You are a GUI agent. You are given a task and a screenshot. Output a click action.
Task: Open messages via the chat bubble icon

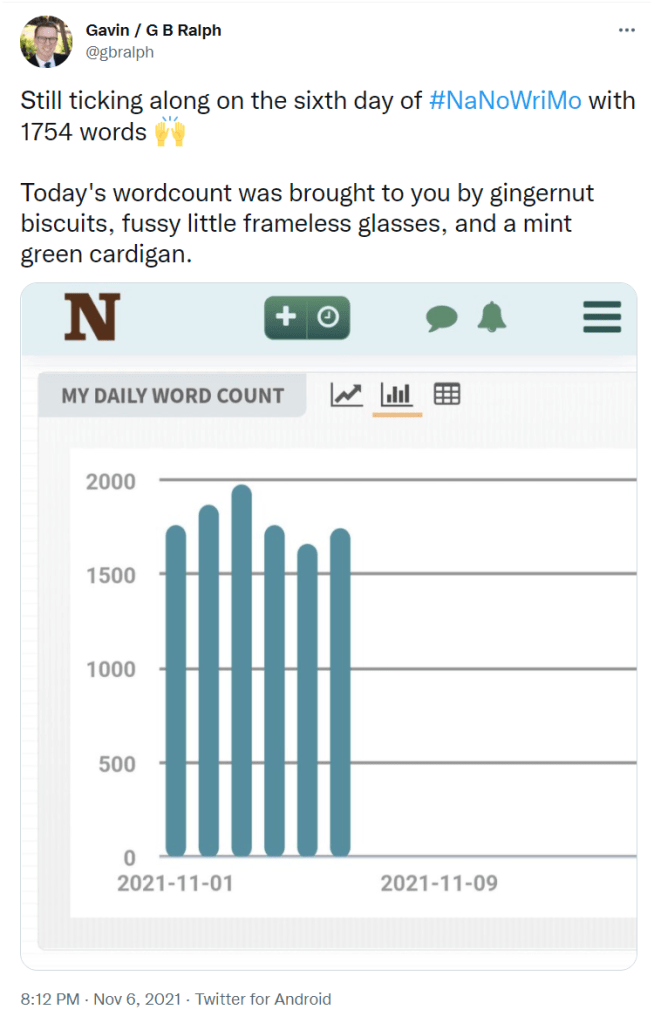coord(442,316)
